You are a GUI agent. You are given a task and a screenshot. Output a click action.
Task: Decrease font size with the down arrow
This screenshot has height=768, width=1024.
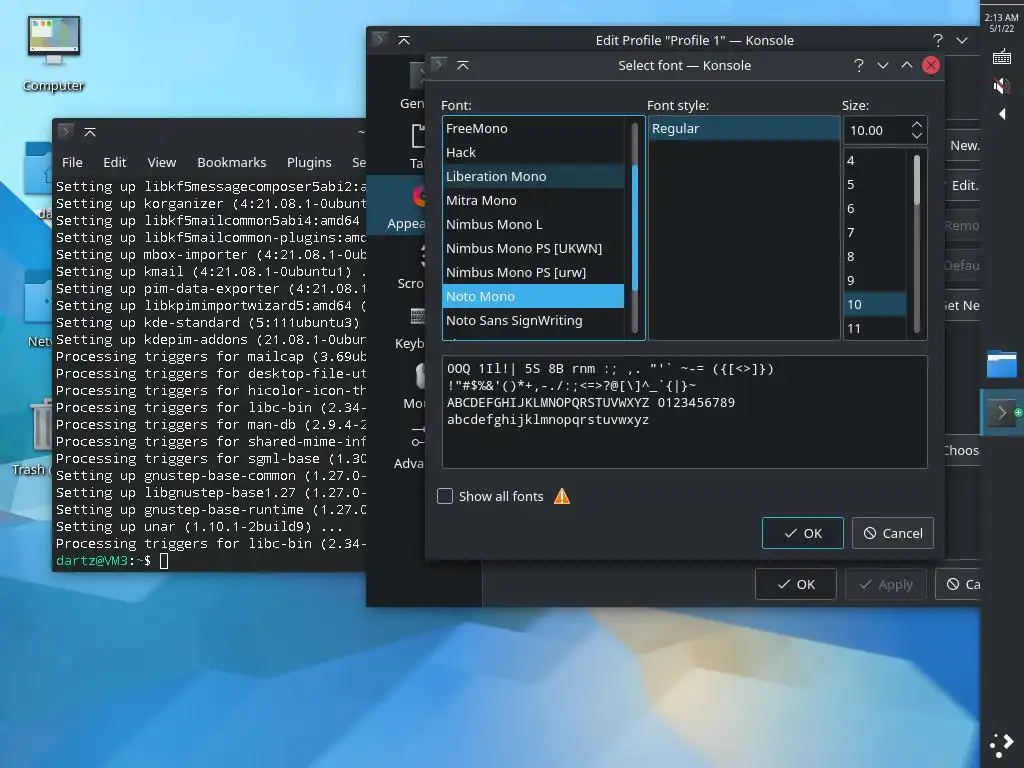917,136
